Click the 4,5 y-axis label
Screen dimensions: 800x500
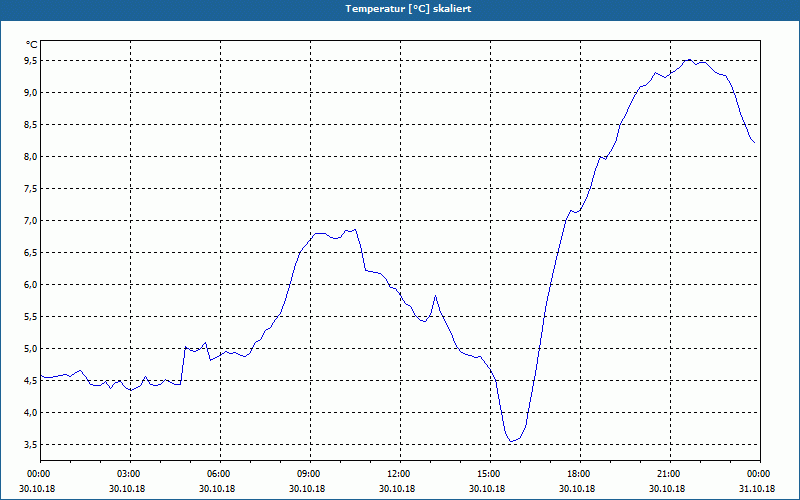pyautogui.click(x=31, y=381)
